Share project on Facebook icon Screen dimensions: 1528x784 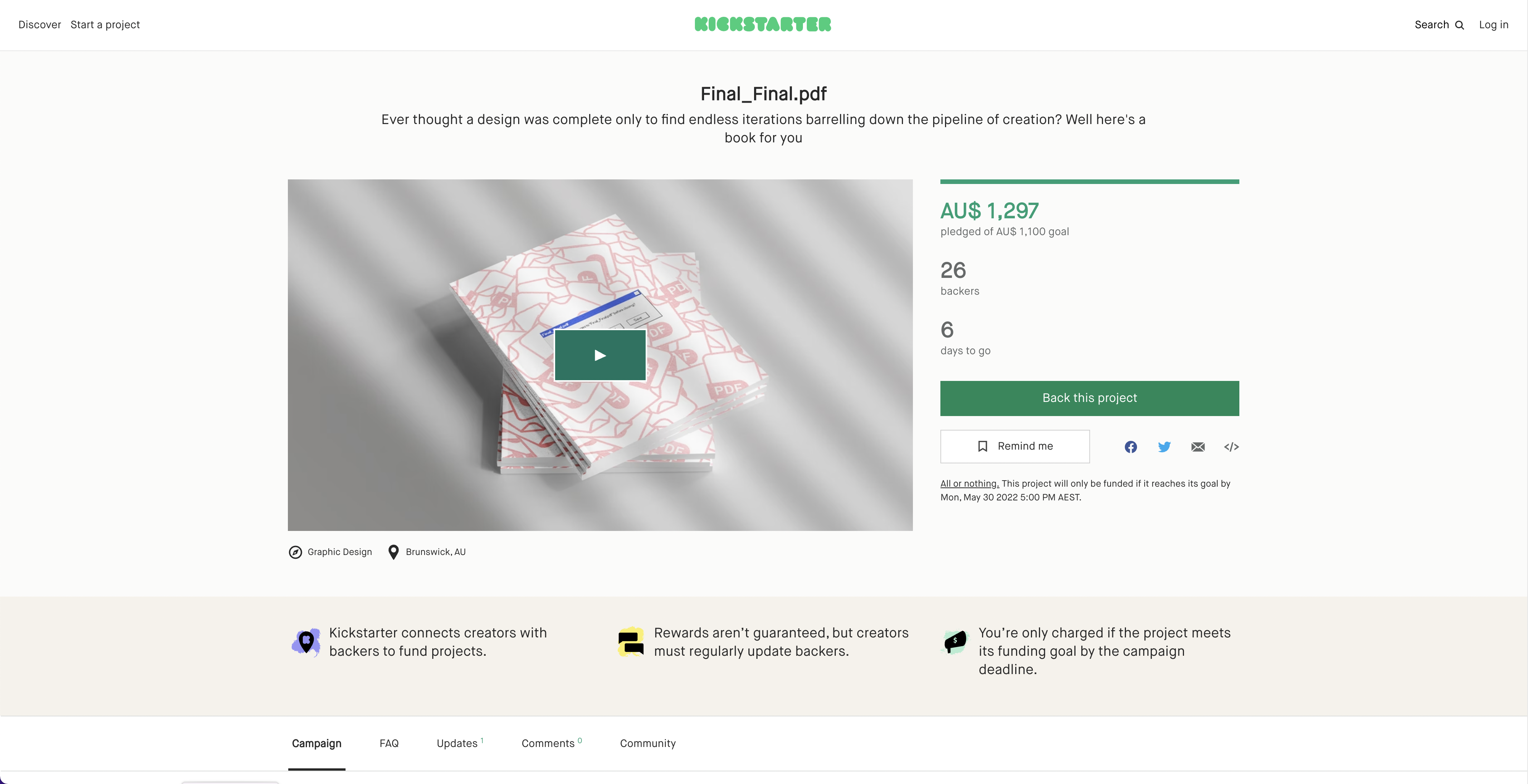tap(1131, 447)
